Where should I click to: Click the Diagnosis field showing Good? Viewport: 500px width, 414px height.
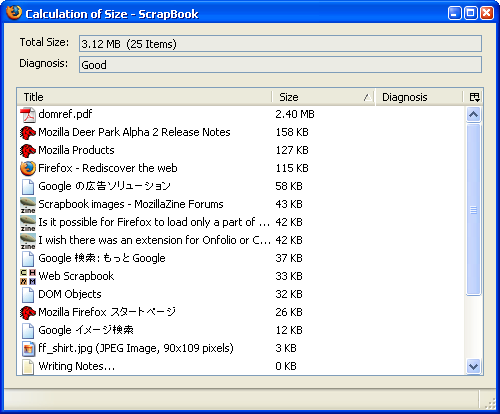pyautogui.click(x=280, y=65)
